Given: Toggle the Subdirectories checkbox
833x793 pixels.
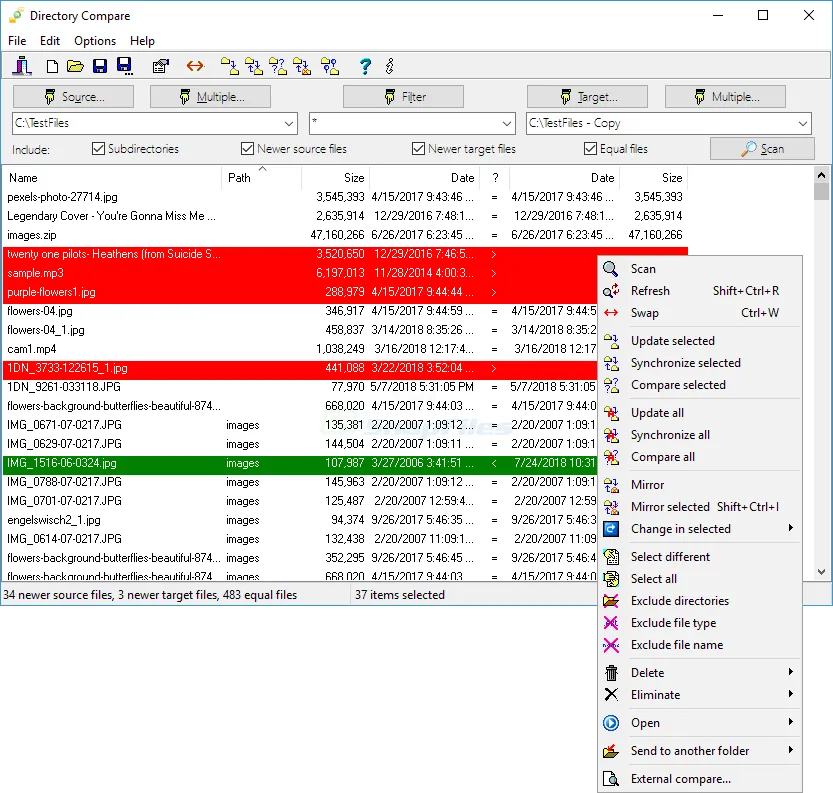Looking at the screenshot, I should point(98,149).
